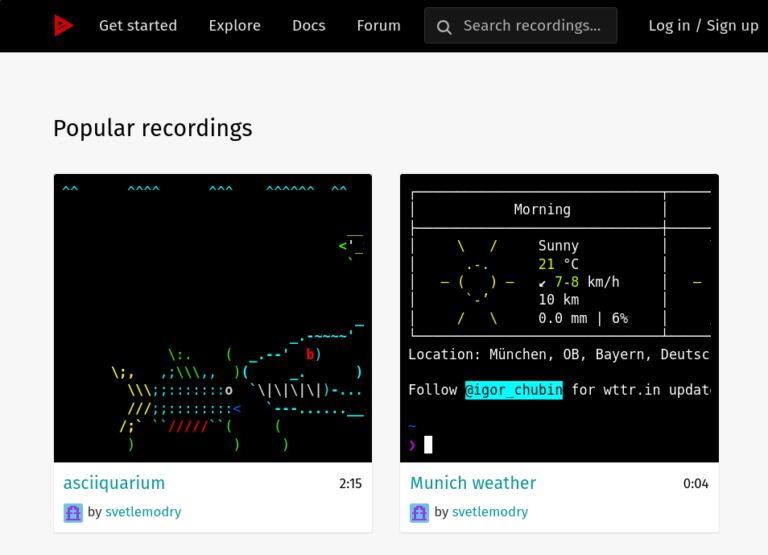Click the Popular recordings heading
The width and height of the screenshot is (768, 555).
tap(153, 128)
